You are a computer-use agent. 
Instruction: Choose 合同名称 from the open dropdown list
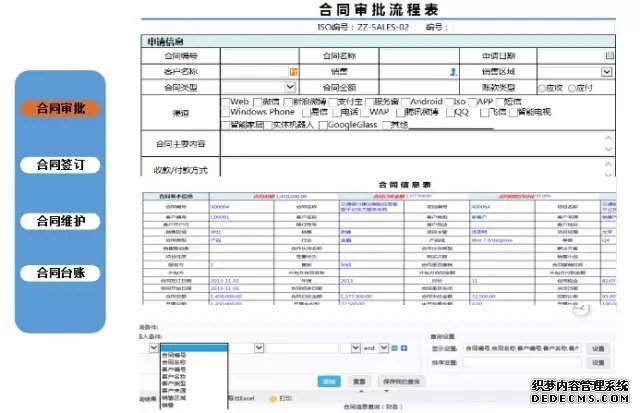point(174,362)
